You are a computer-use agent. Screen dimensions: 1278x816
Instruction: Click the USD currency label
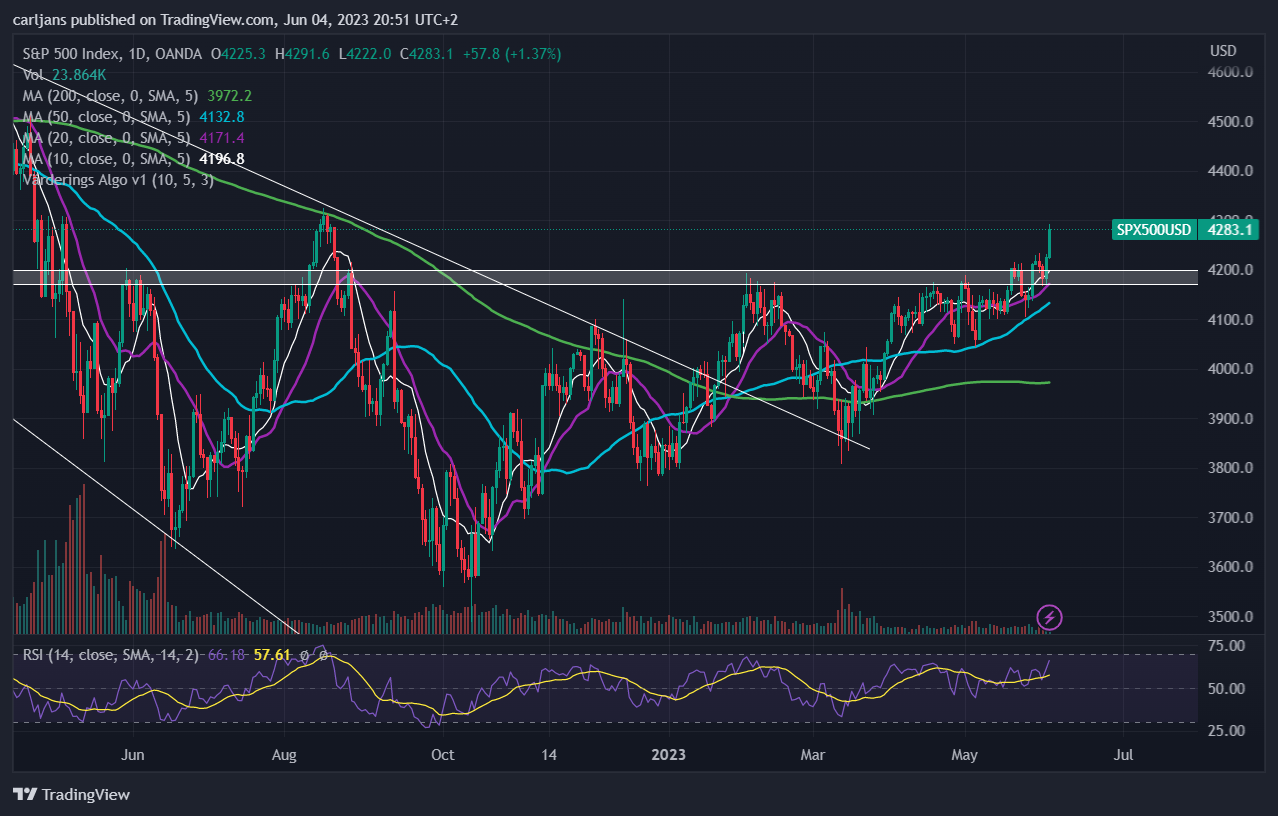(1223, 51)
